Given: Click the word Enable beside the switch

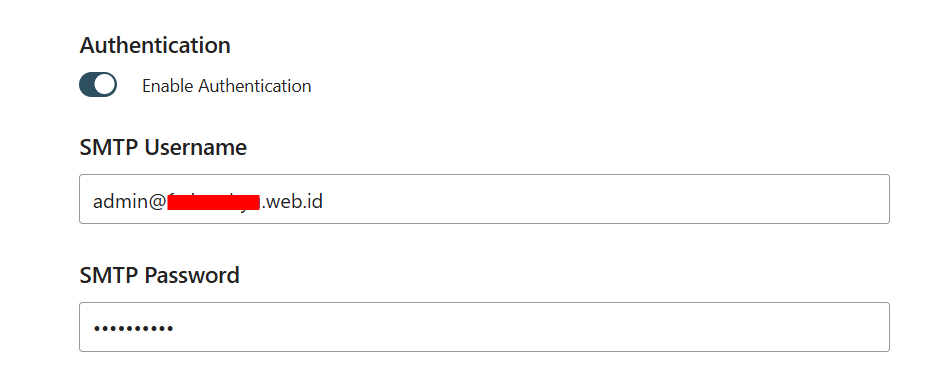Looking at the screenshot, I should [167, 86].
